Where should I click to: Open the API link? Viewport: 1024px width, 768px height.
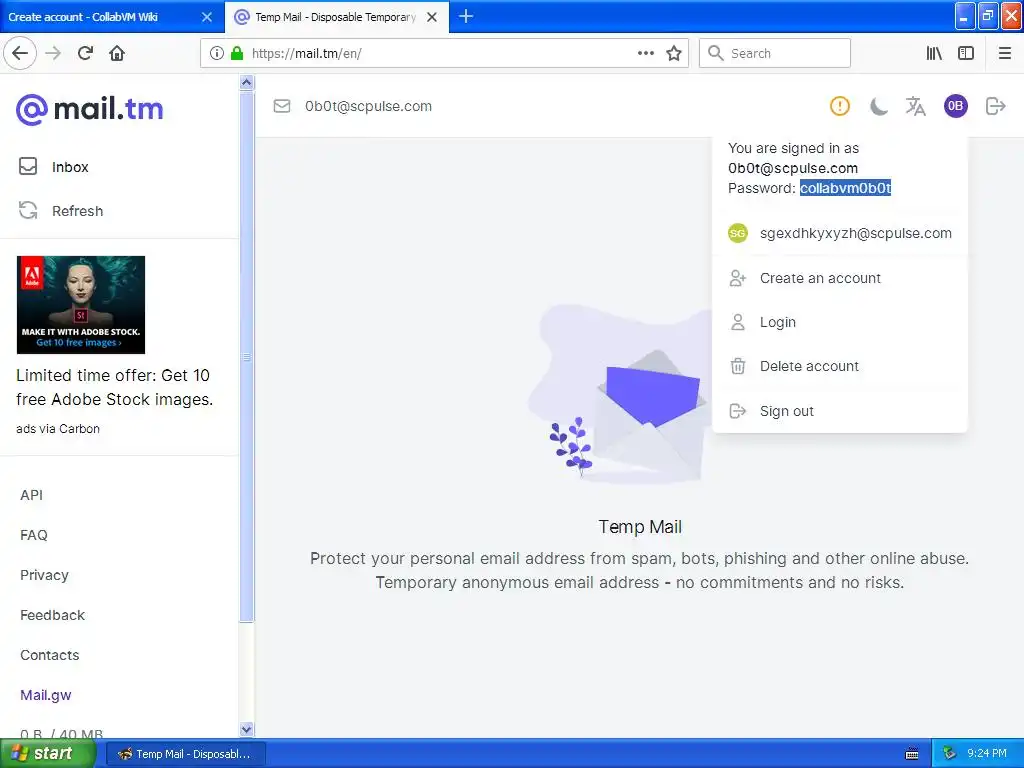(31, 495)
